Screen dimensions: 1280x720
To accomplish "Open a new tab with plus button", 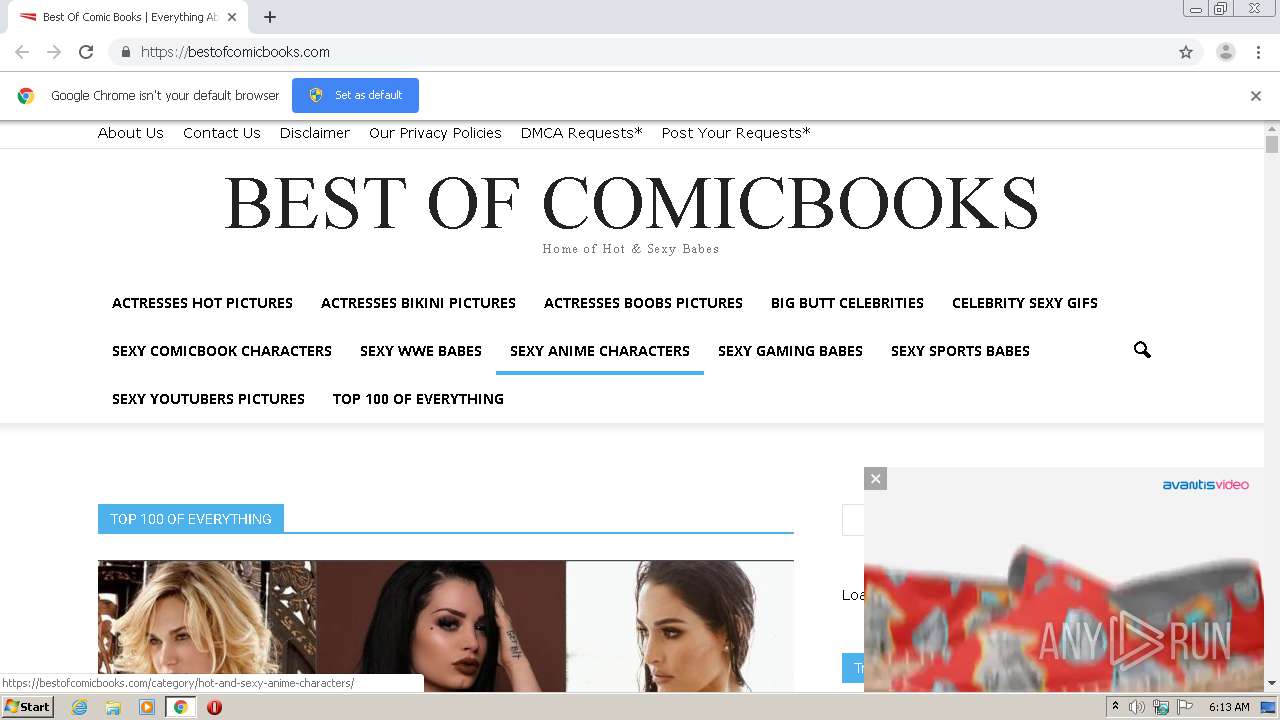I will (270, 17).
